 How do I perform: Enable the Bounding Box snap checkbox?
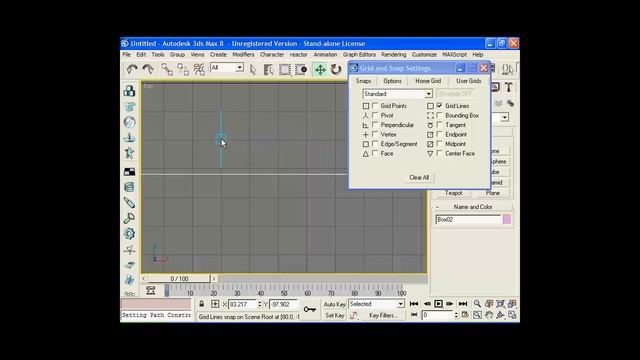(440, 116)
